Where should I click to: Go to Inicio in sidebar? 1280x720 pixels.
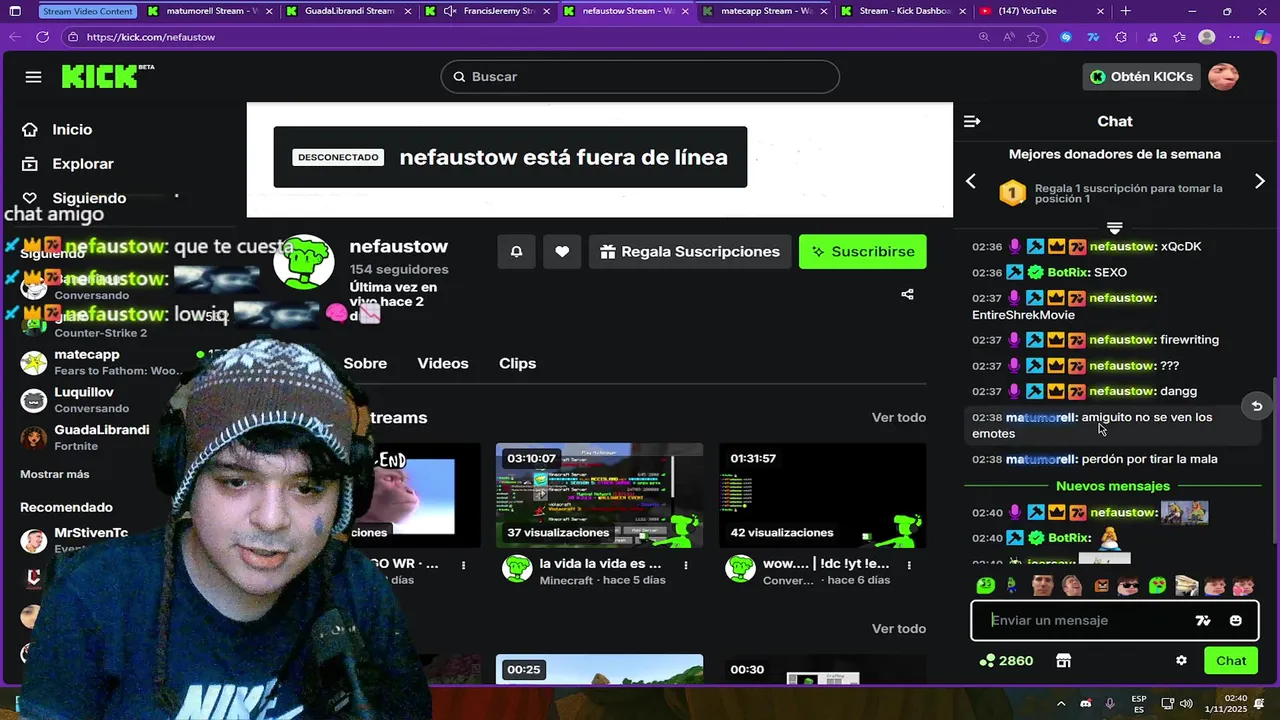(72, 130)
